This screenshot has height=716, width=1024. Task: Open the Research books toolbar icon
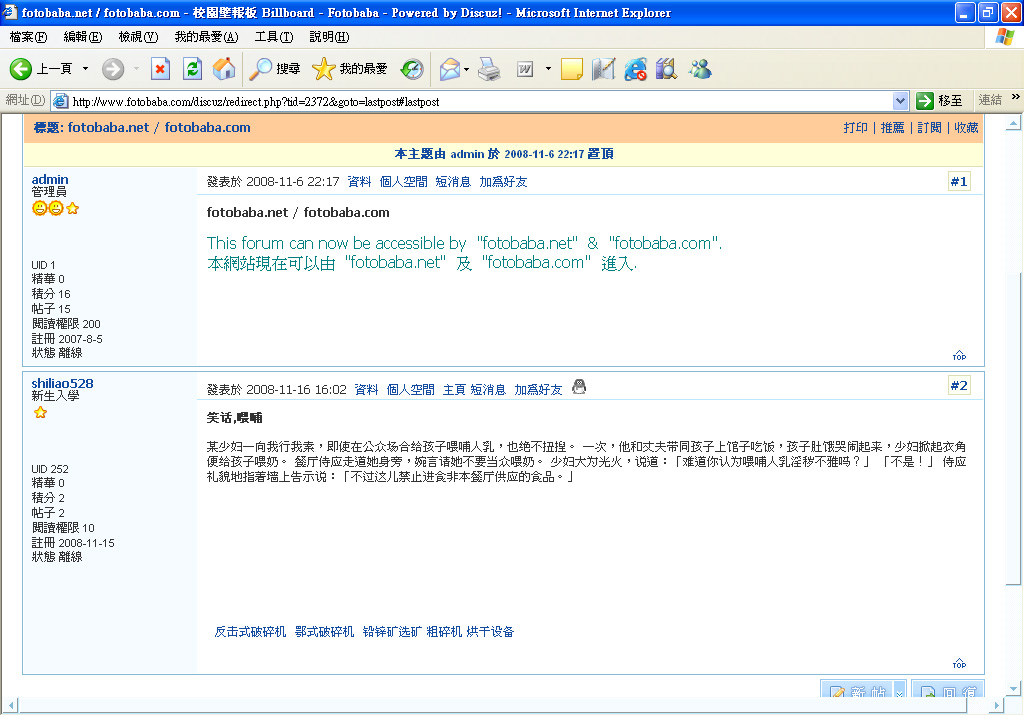pos(667,69)
